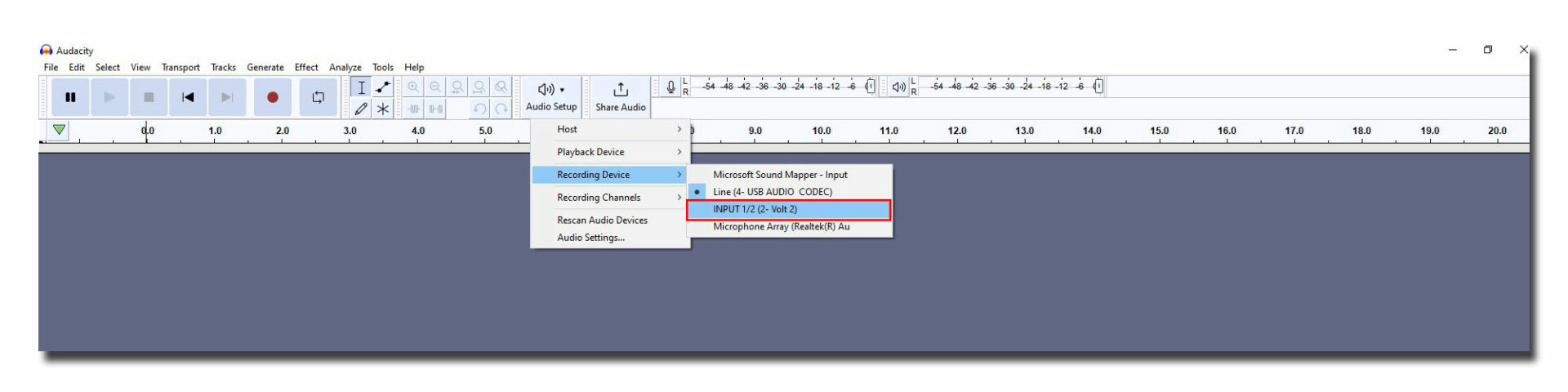Open the Transport menu

pyautogui.click(x=180, y=67)
